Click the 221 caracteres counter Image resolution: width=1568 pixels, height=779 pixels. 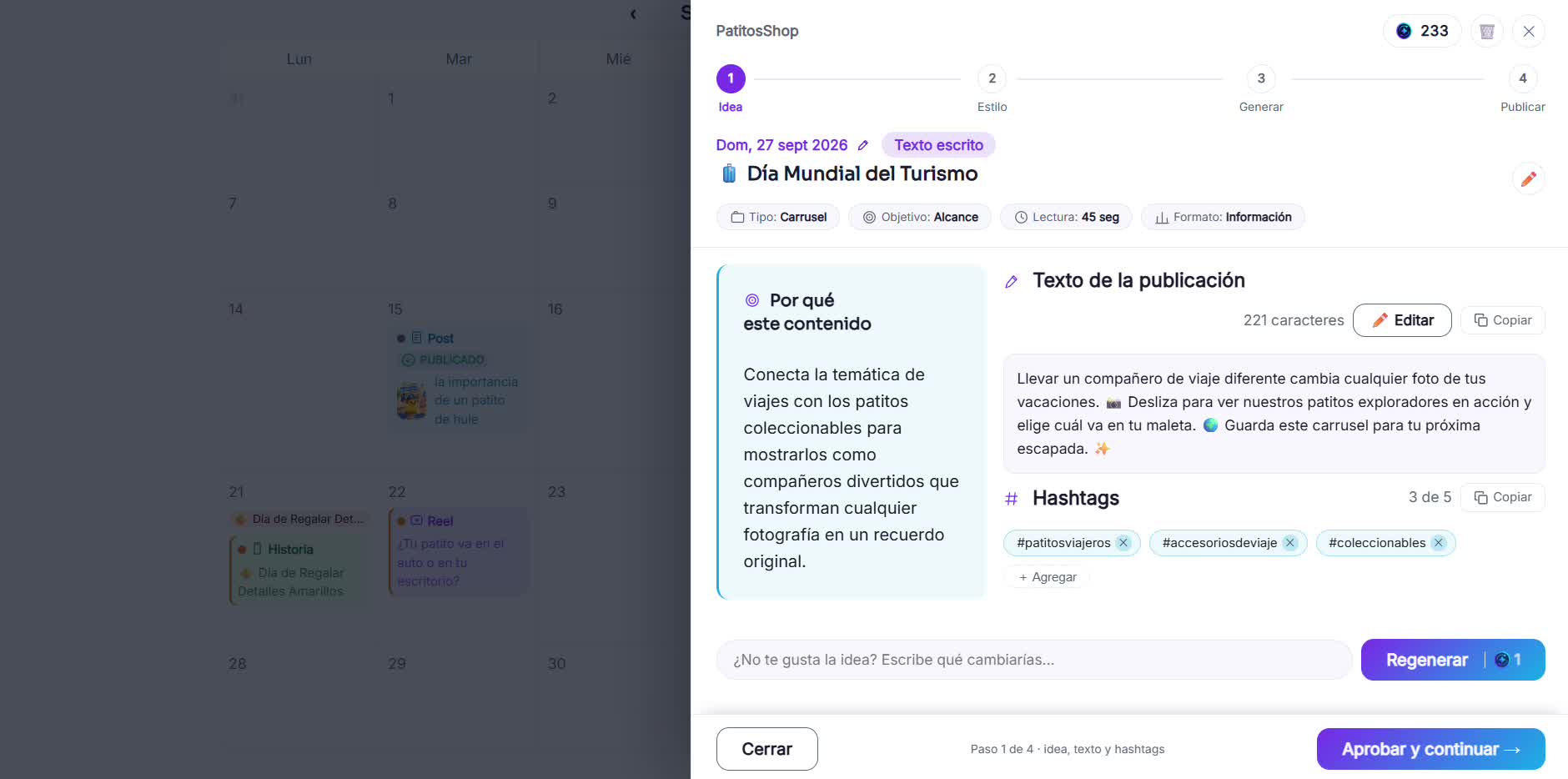click(x=1294, y=320)
